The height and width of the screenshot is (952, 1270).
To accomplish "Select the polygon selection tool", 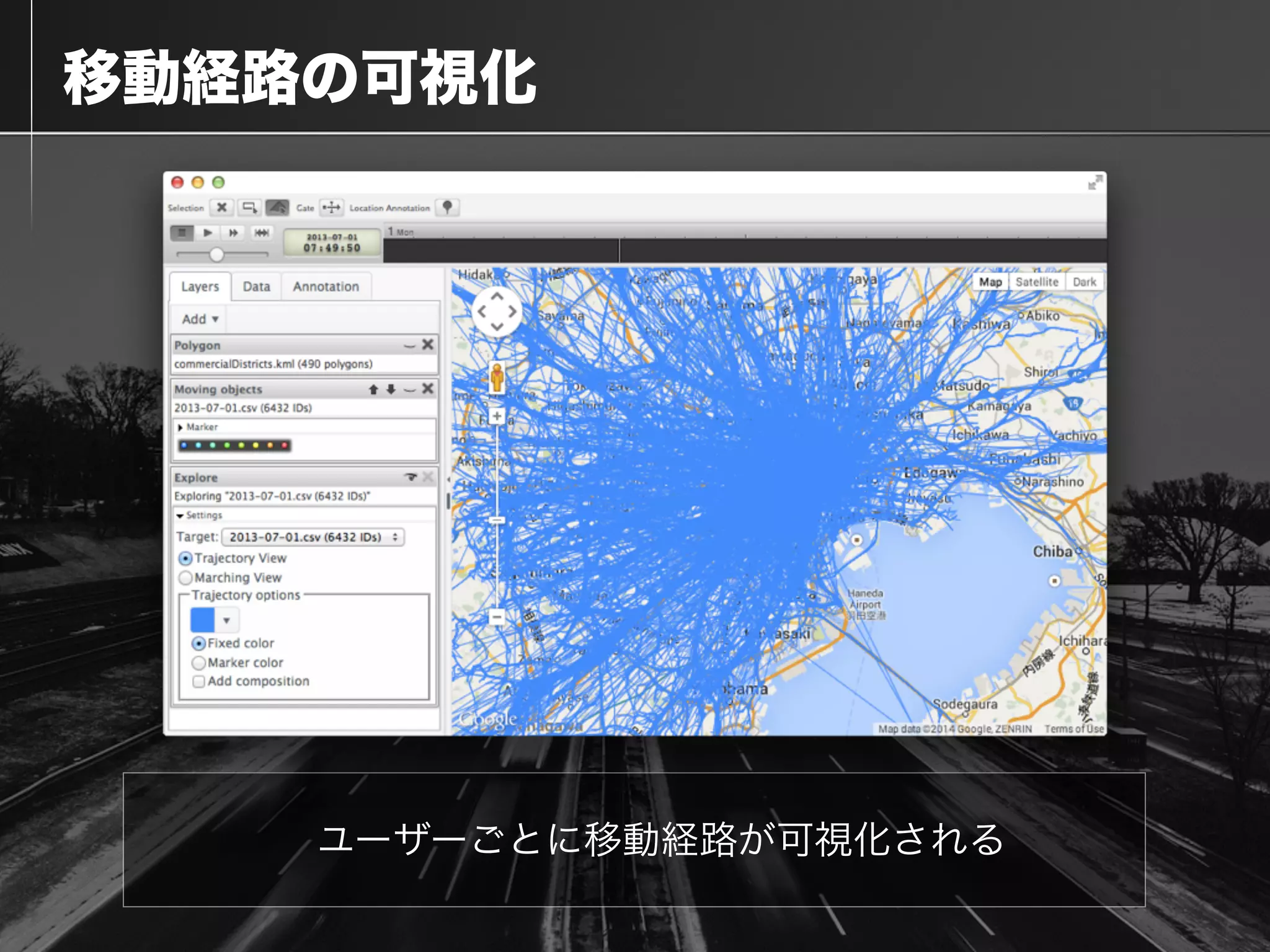I will click(277, 208).
